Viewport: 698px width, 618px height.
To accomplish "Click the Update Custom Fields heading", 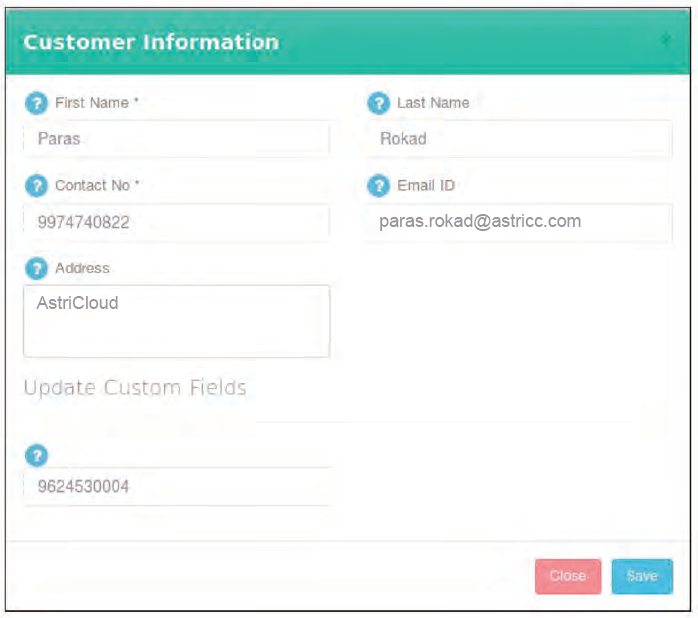I will coord(135,388).
